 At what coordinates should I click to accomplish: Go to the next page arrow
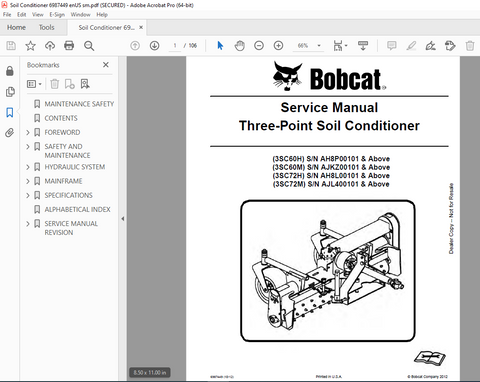click(154, 46)
